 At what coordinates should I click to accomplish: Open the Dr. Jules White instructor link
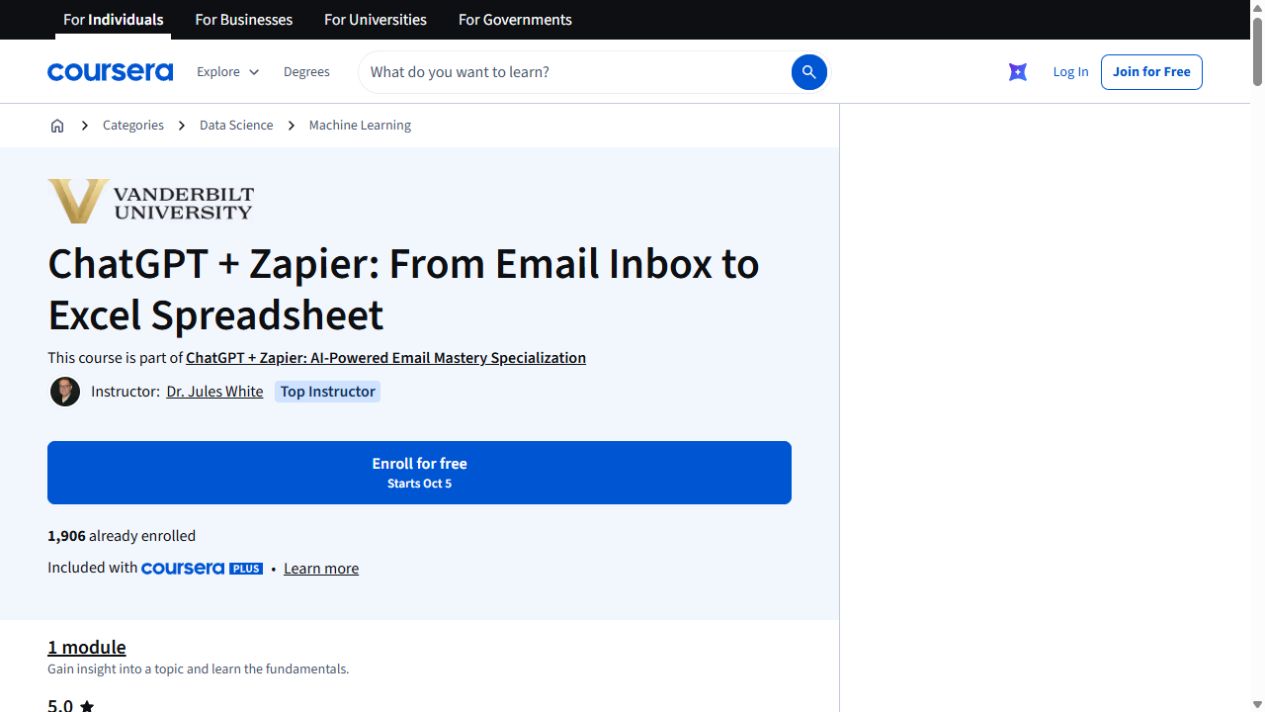click(x=215, y=391)
